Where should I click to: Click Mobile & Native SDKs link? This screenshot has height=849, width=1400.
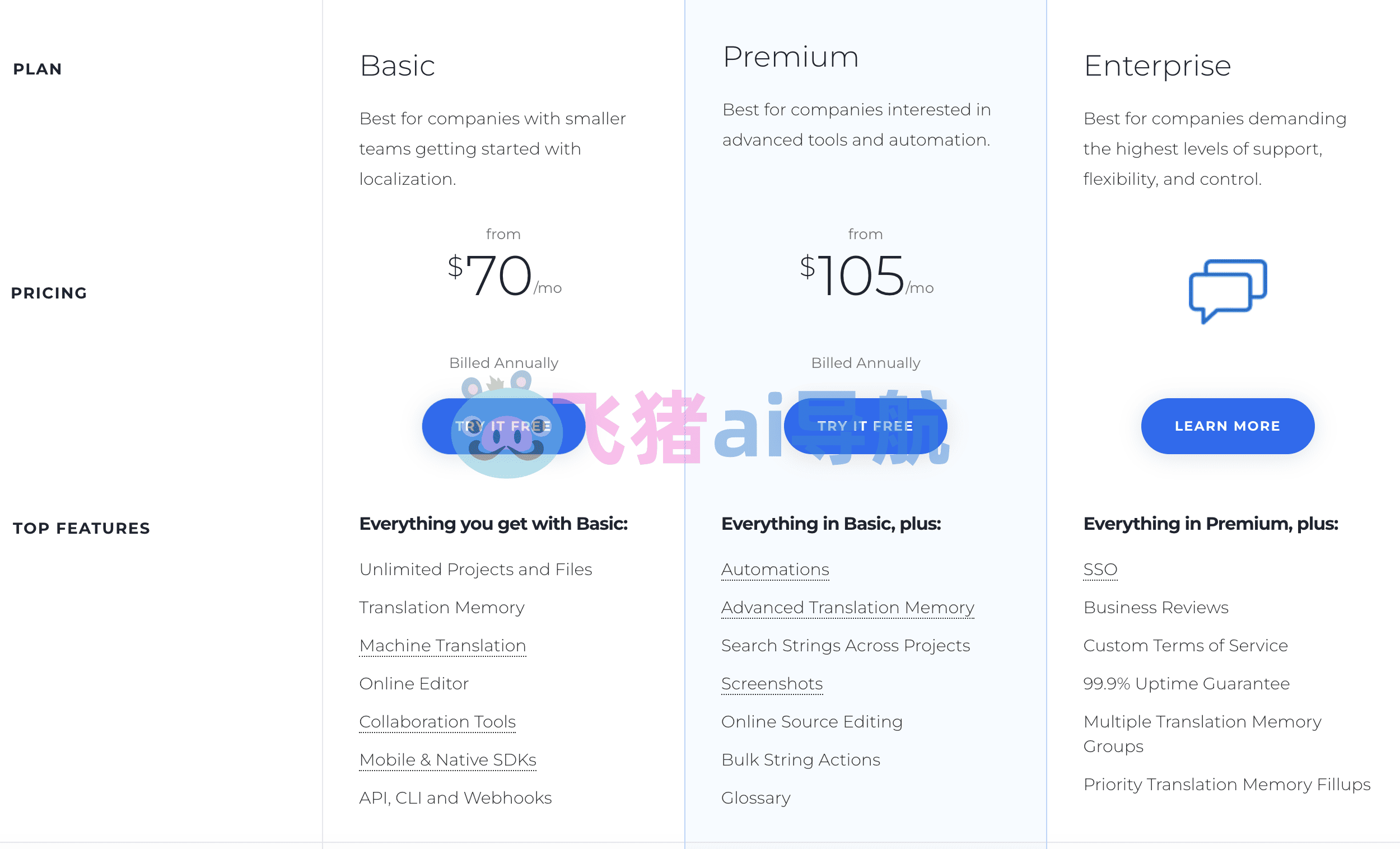click(448, 760)
